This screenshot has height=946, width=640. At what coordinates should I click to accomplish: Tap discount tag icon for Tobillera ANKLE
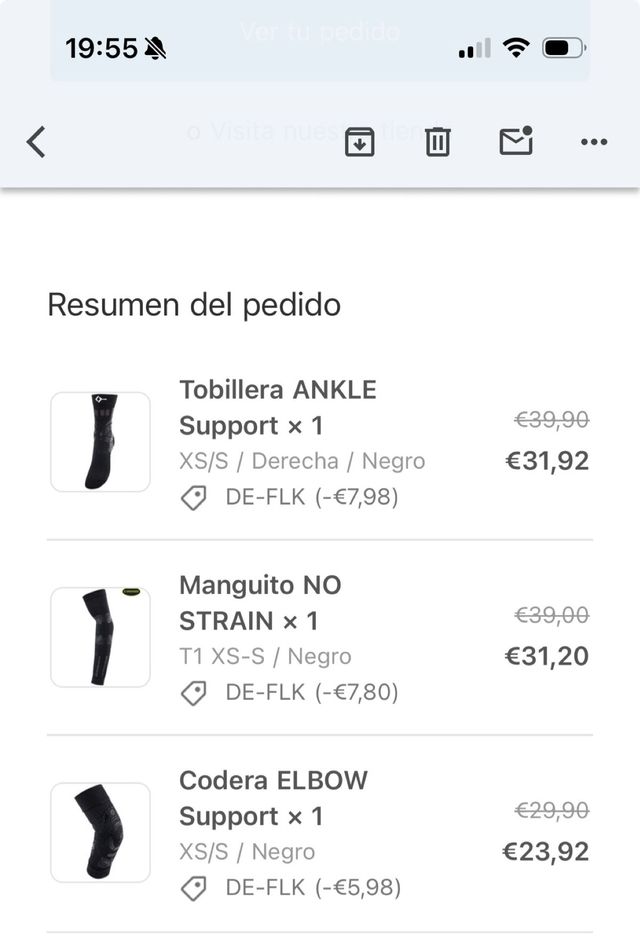(x=194, y=497)
